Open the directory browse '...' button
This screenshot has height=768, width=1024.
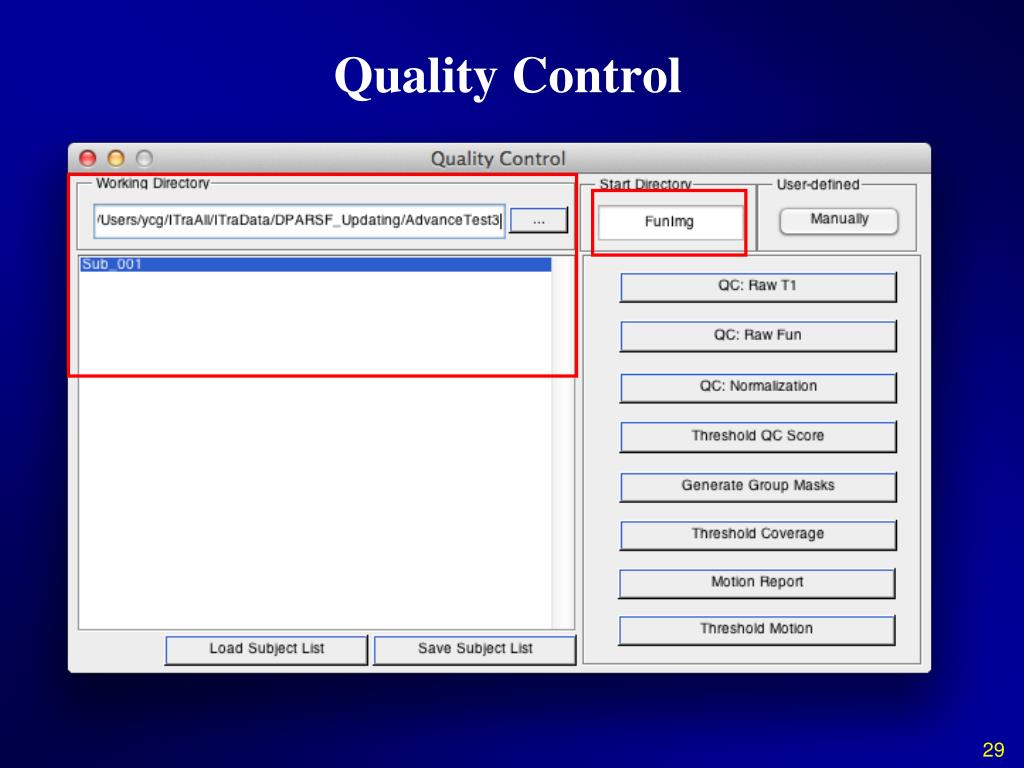[x=539, y=221]
